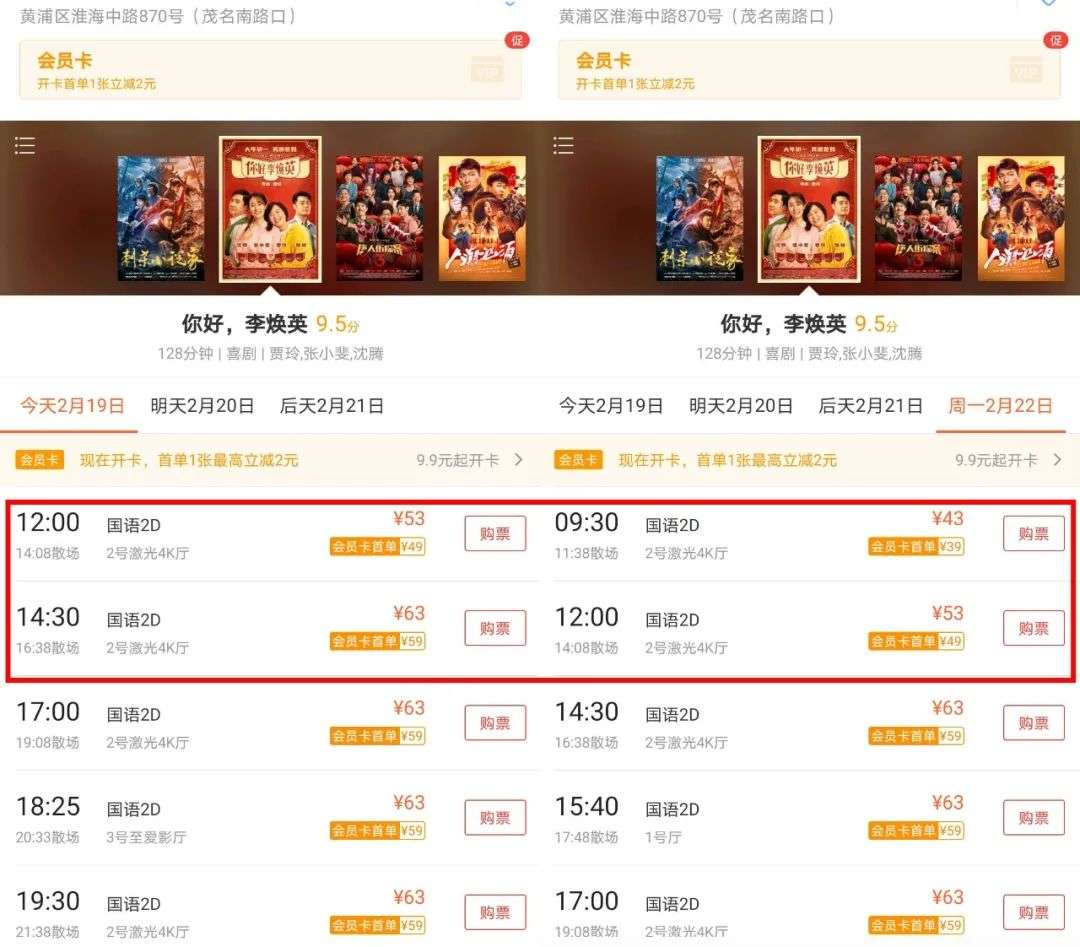The width and height of the screenshot is (1080, 947).
Task: Switch to 后天2月21日 tab in left panel
Action: 331,406
